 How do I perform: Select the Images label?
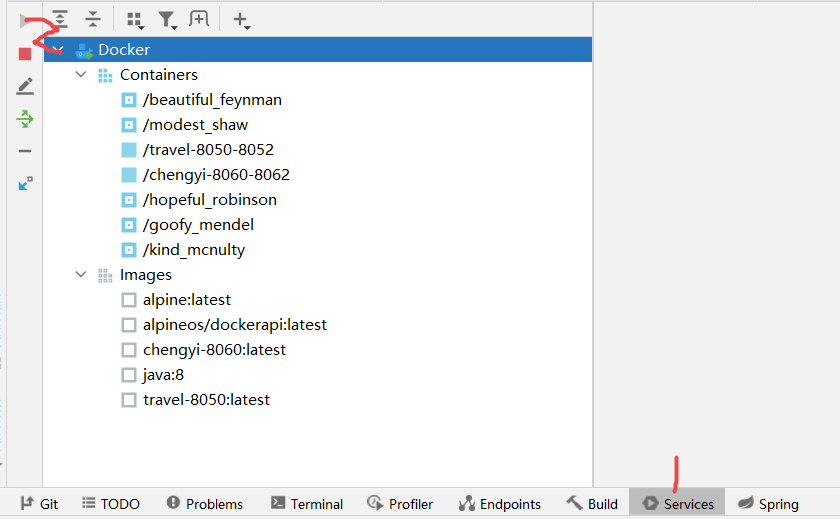tap(146, 275)
